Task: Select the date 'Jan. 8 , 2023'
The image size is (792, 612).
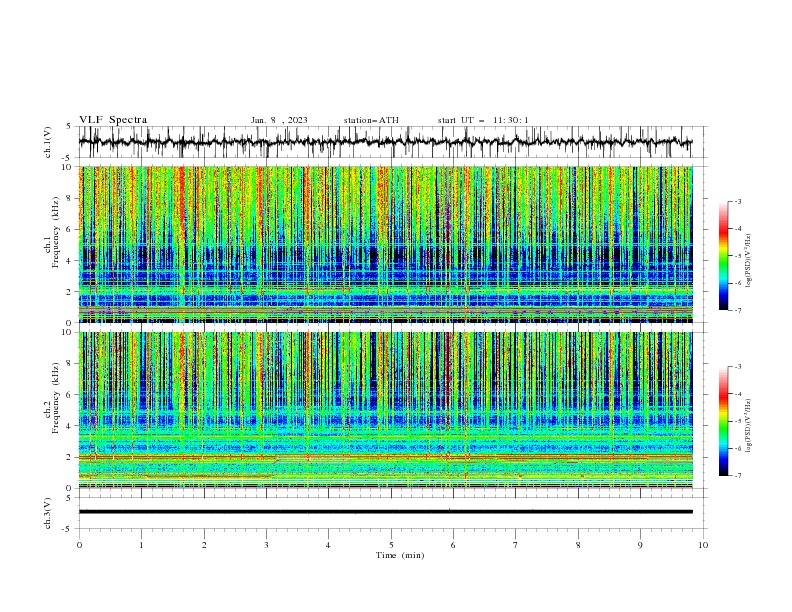Action: point(279,120)
